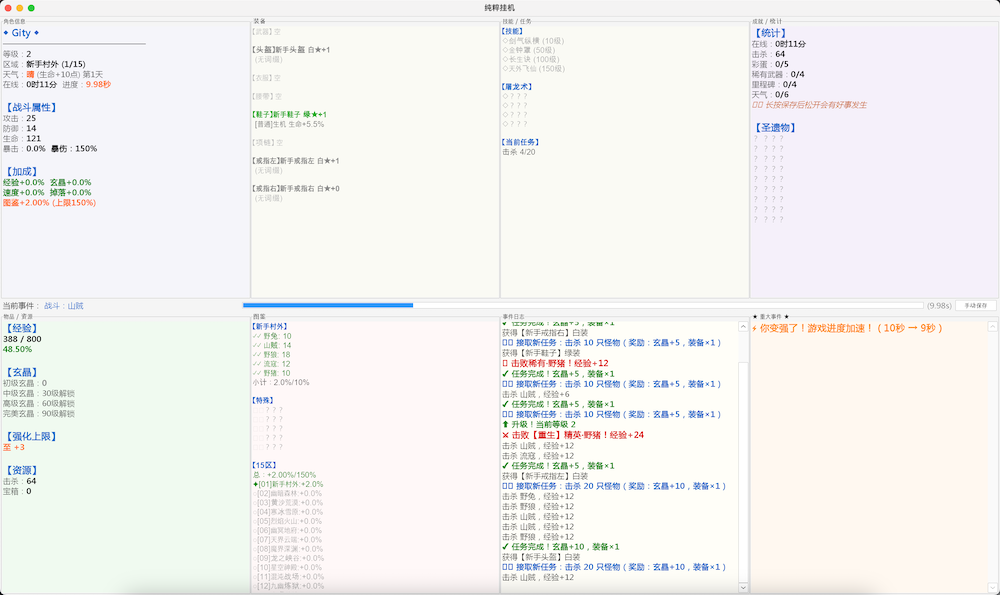1000x595 pixels.
Task: Click the green 【鞋子】新手鞋子 equipment entry
Action: tap(290, 115)
